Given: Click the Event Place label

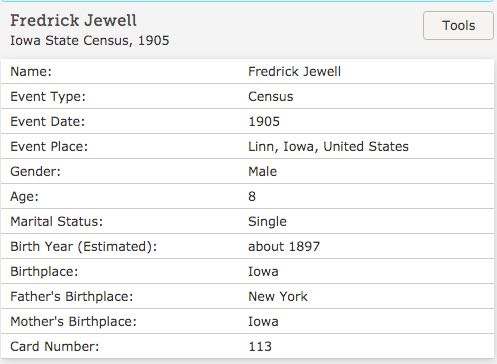Looking at the screenshot, I should click(49, 147).
